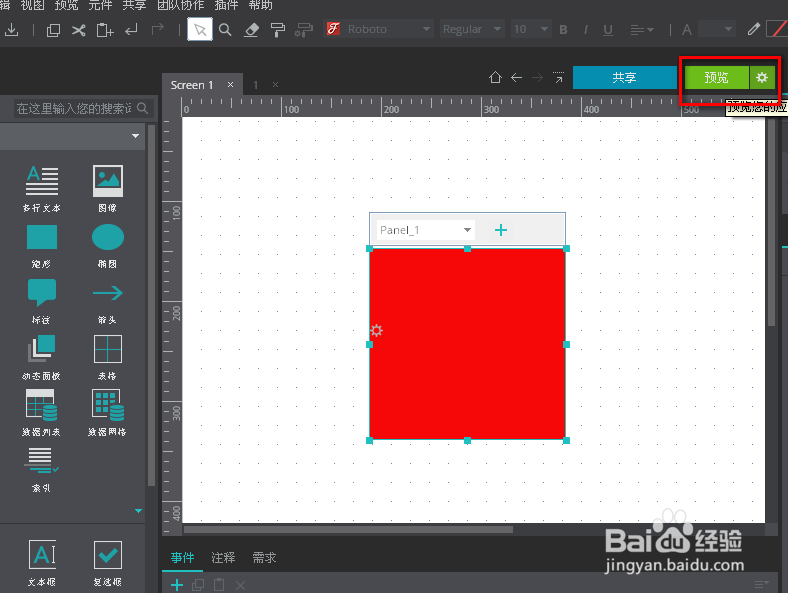
Task: Open the 团队协作 menu
Action: (x=180, y=6)
